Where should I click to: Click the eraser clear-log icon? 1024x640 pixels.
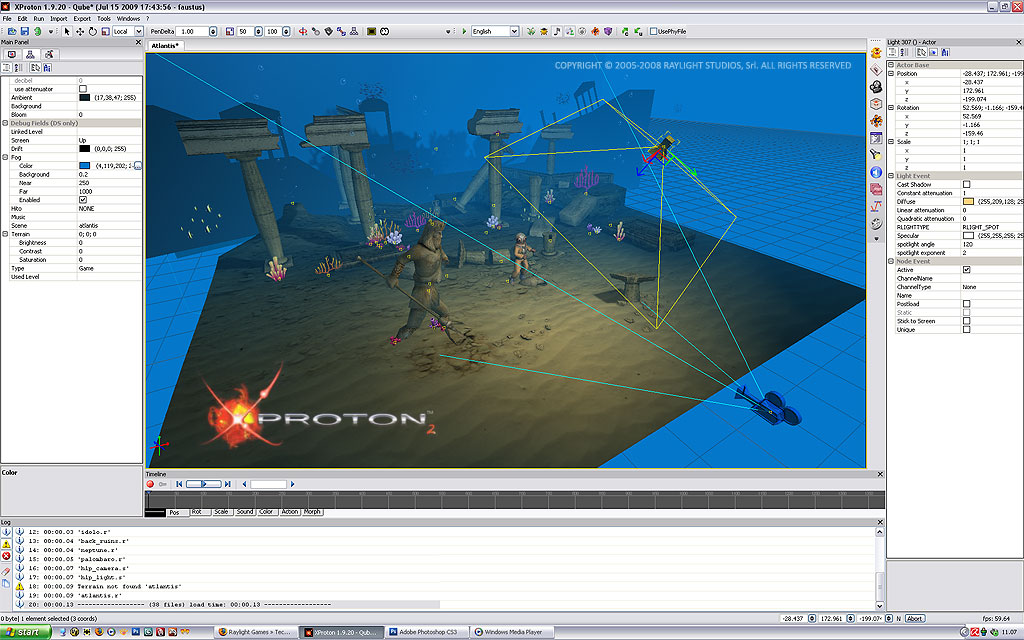click(6, 571)
